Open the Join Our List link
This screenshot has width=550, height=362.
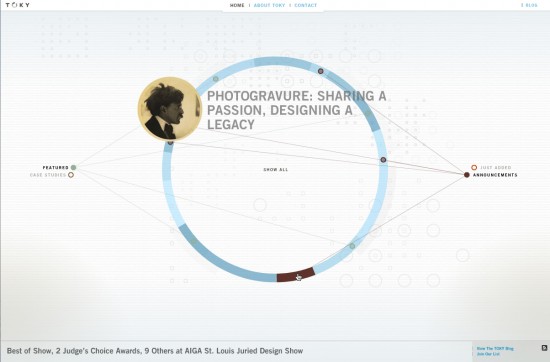pos(488,354)
